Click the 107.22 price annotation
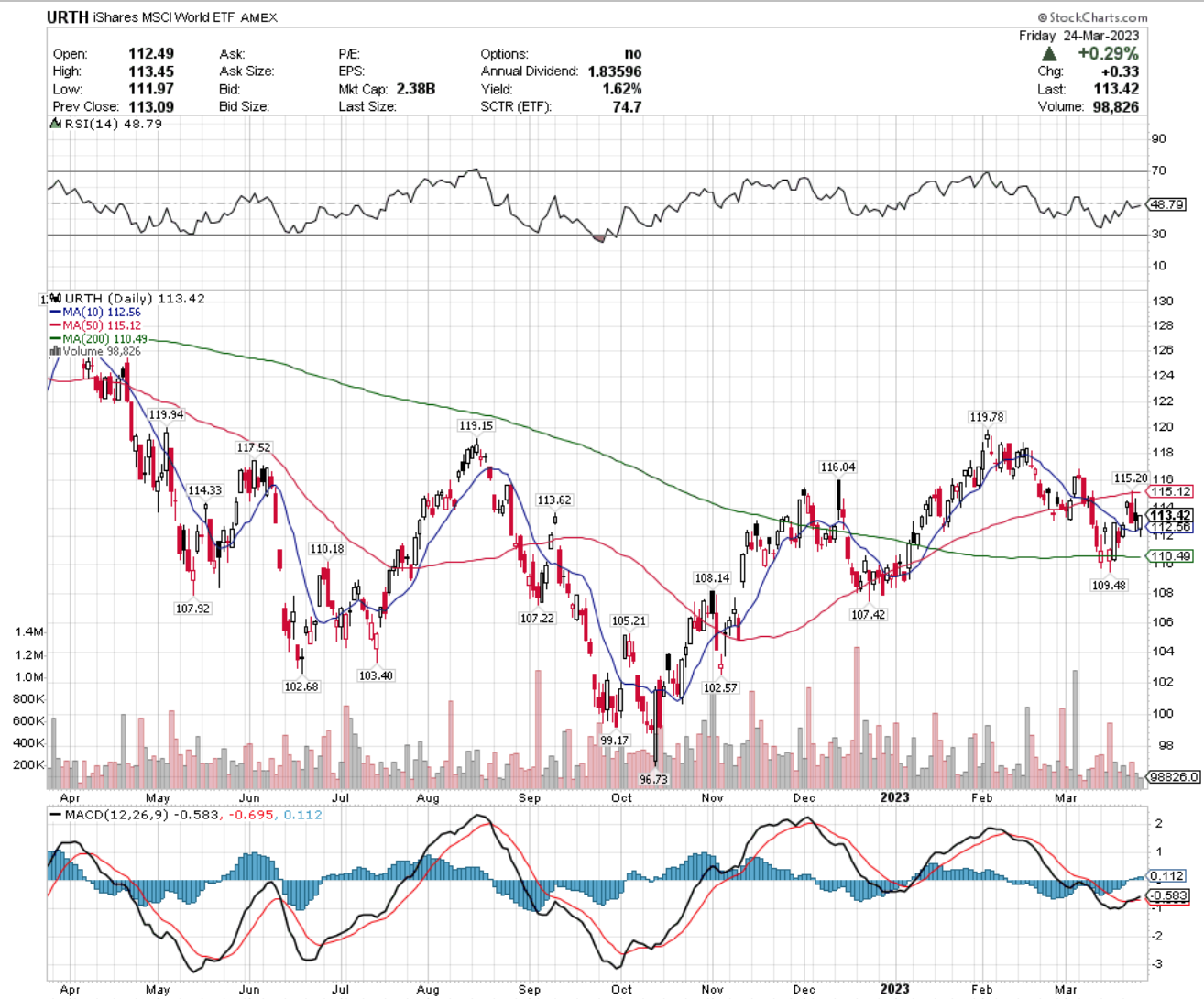The width and height of the screenshot is (1204, 999). click(537, 618)
